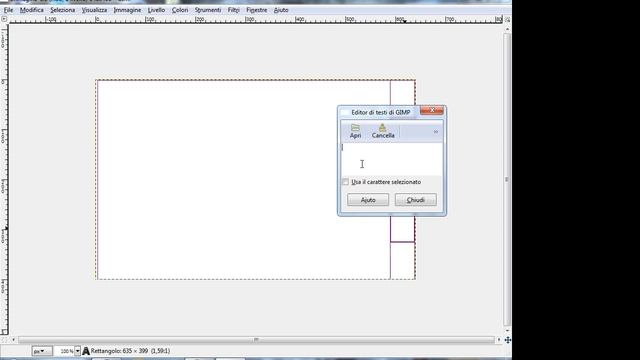Image resolution: width=640 pixels, height=360 pixels.
Task: Click inside the GIMP text editor input area
Action: coord(391,159)
